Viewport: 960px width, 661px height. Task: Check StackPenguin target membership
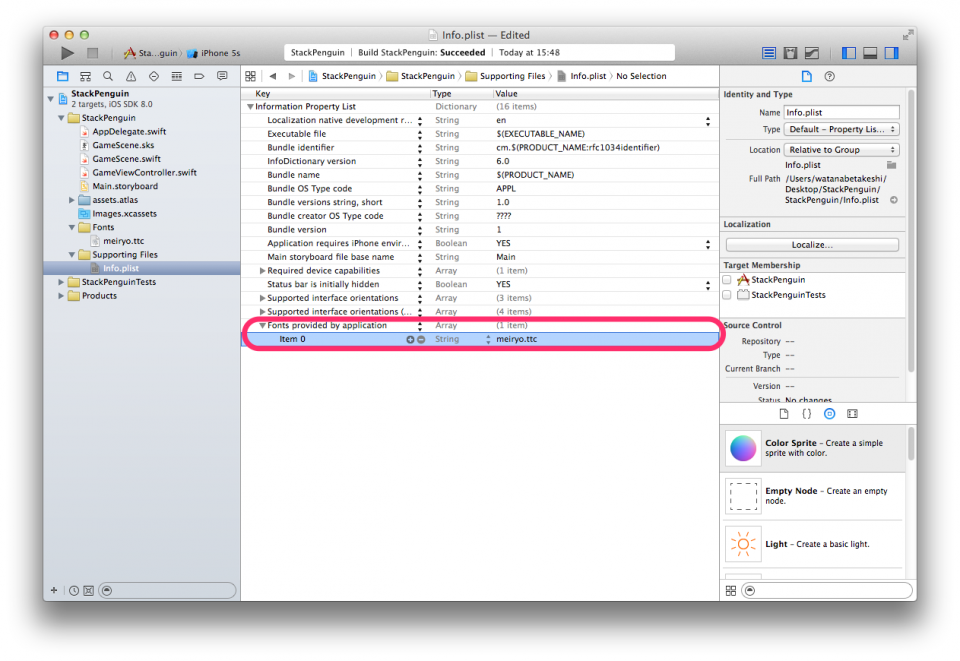point(728,280)
